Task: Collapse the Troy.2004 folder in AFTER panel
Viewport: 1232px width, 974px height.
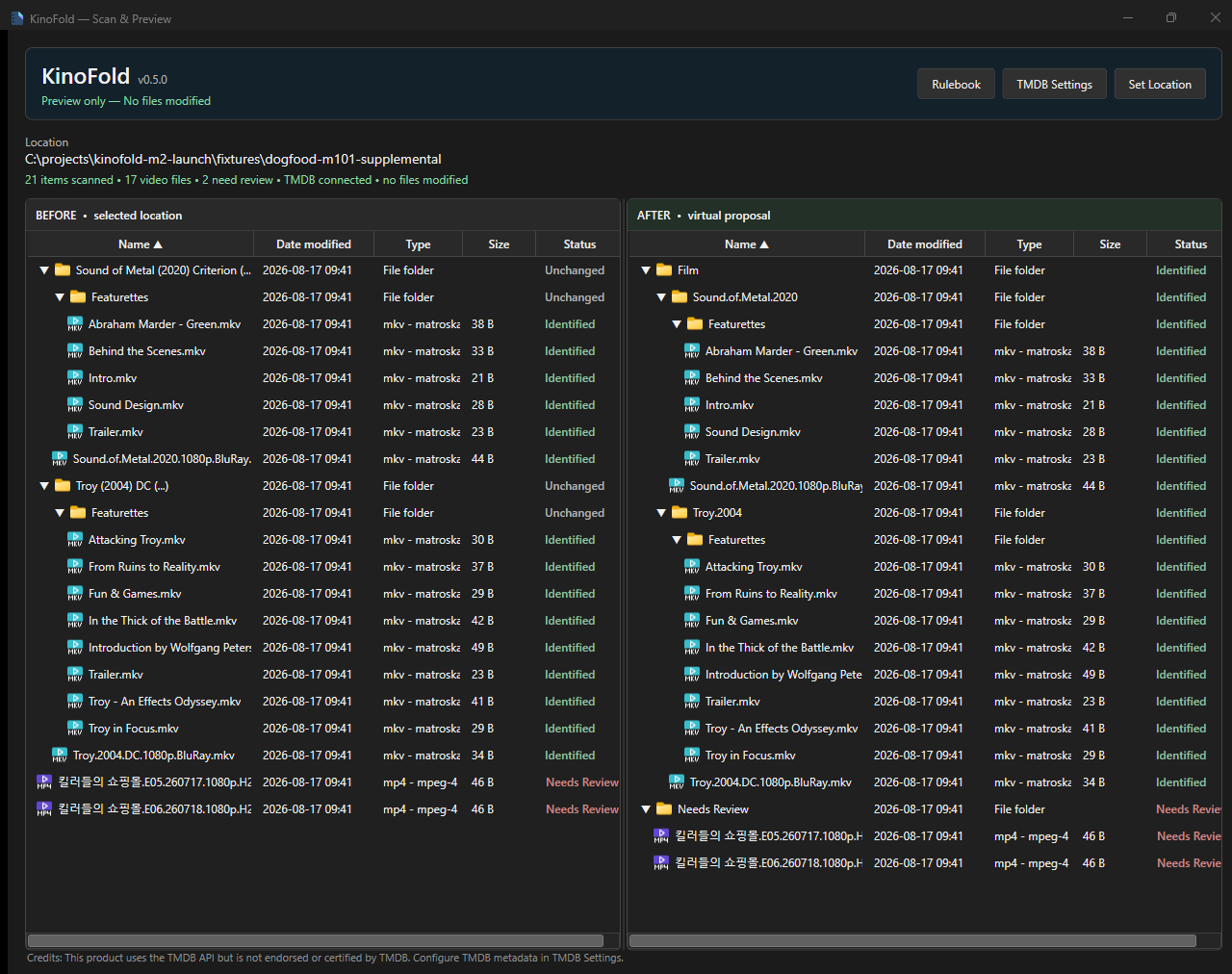Action: (x=661, y=513)
